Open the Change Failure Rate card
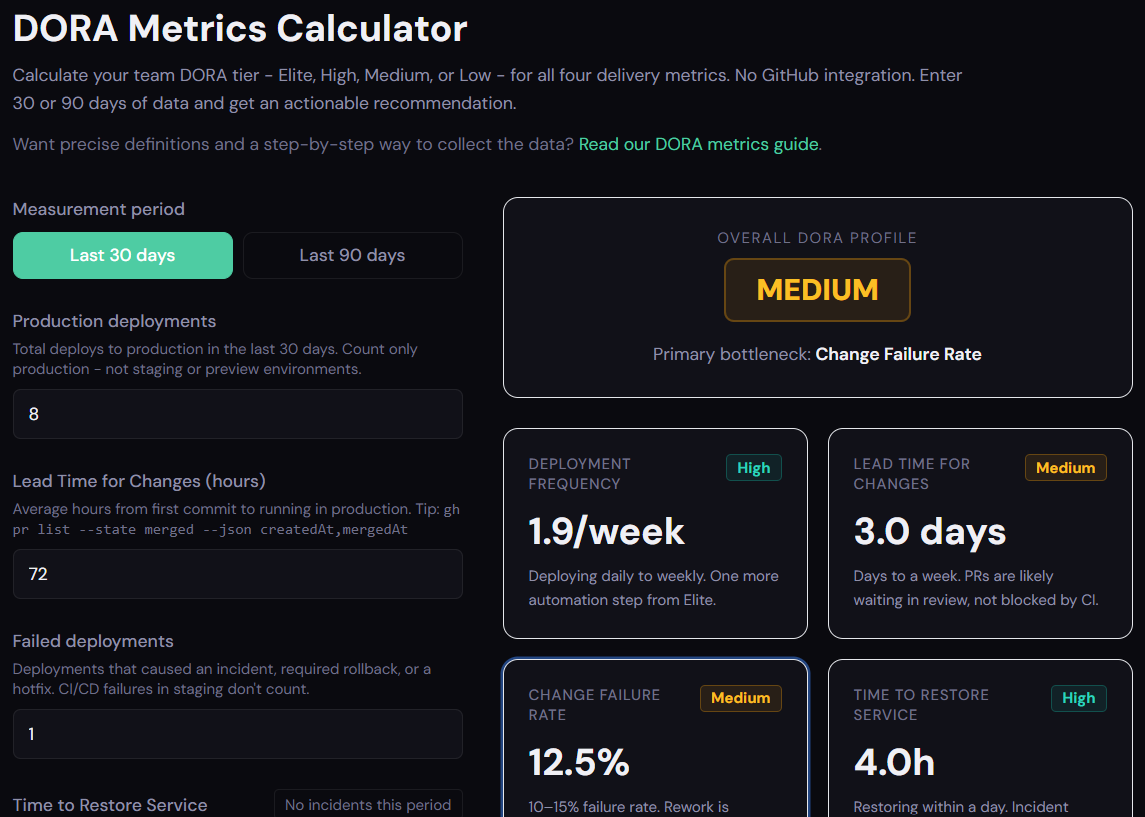Image resolution: width=1145 pixels, height=817 pixels. pyautogui.click(x=655, y=737)
